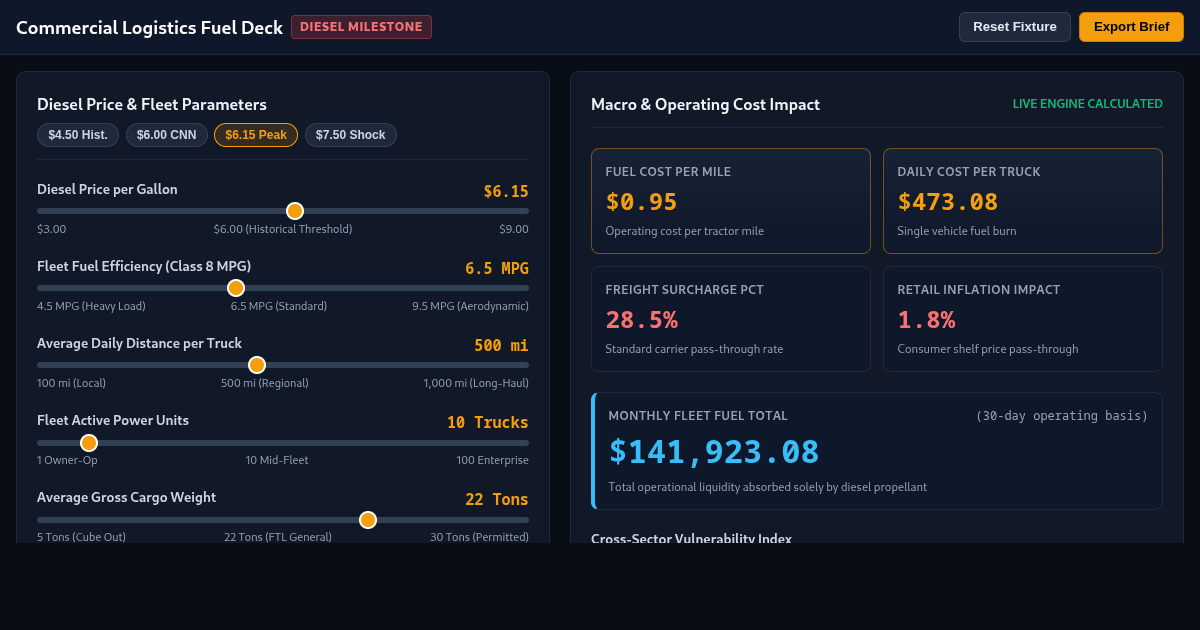Screen dimensions: 1200x630
Task: Click the 9.5 MPG (Aerodynamic) label
Action: (470, 306)
